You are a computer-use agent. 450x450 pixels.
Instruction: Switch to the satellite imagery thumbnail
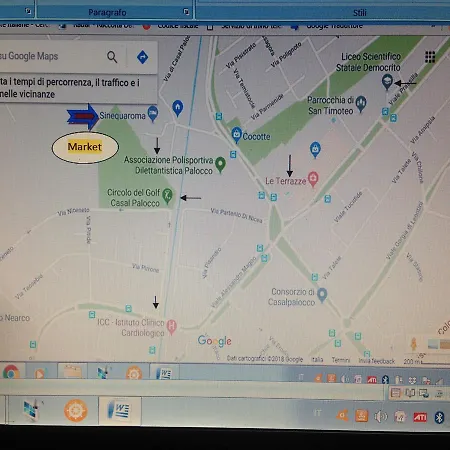coord(439,344)
